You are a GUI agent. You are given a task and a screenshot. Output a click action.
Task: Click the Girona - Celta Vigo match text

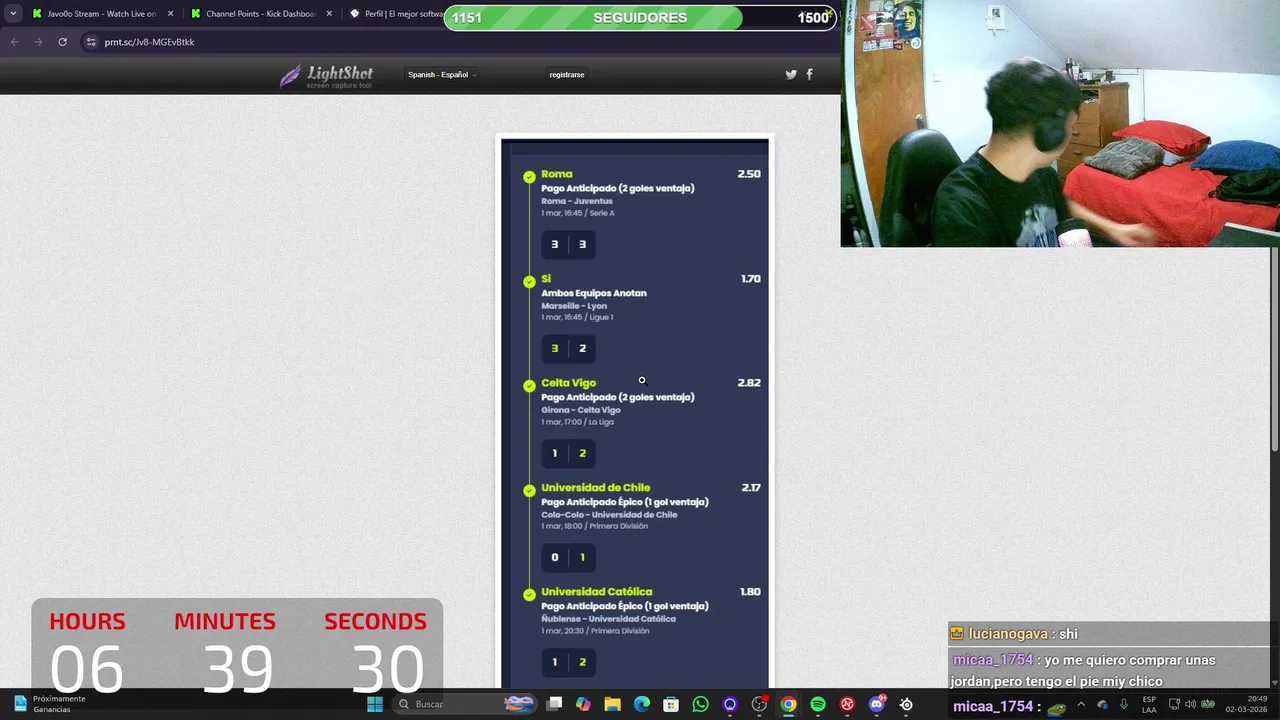click(581, 410)
